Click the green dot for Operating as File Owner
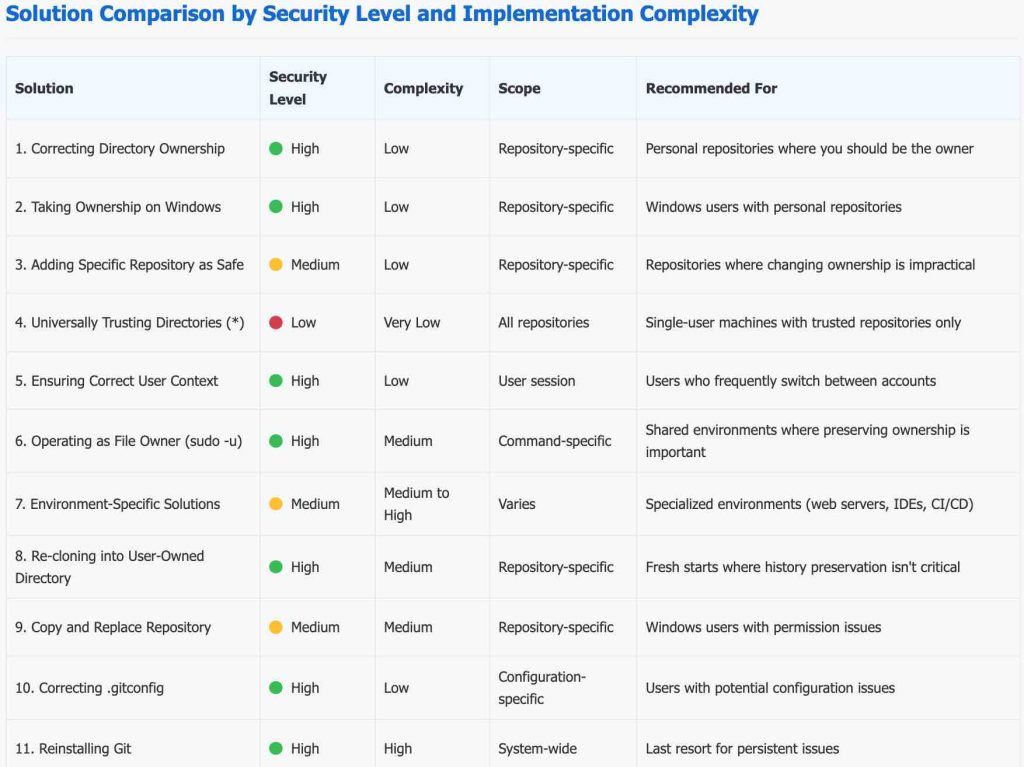 click(276, 441)
